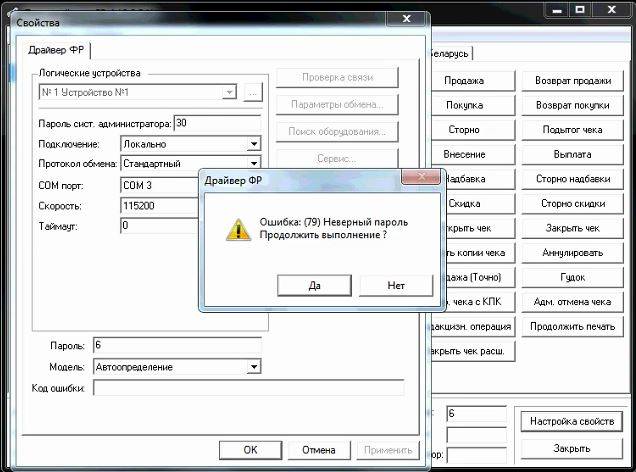Open Настройка свойств button
Screen dimensions: 636x472
[569, 422]
